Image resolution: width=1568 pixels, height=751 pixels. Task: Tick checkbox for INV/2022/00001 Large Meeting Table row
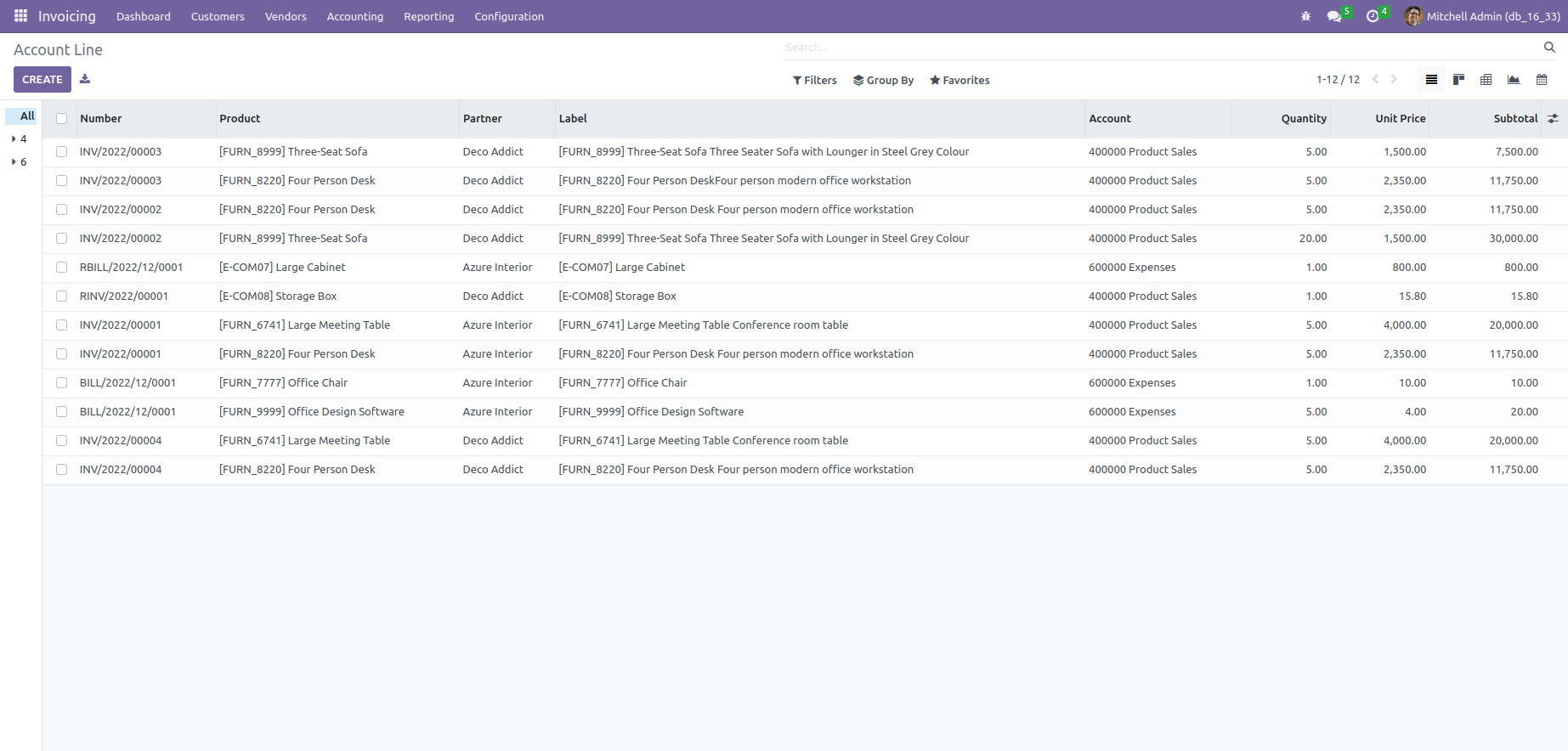(x=61, y=325)
